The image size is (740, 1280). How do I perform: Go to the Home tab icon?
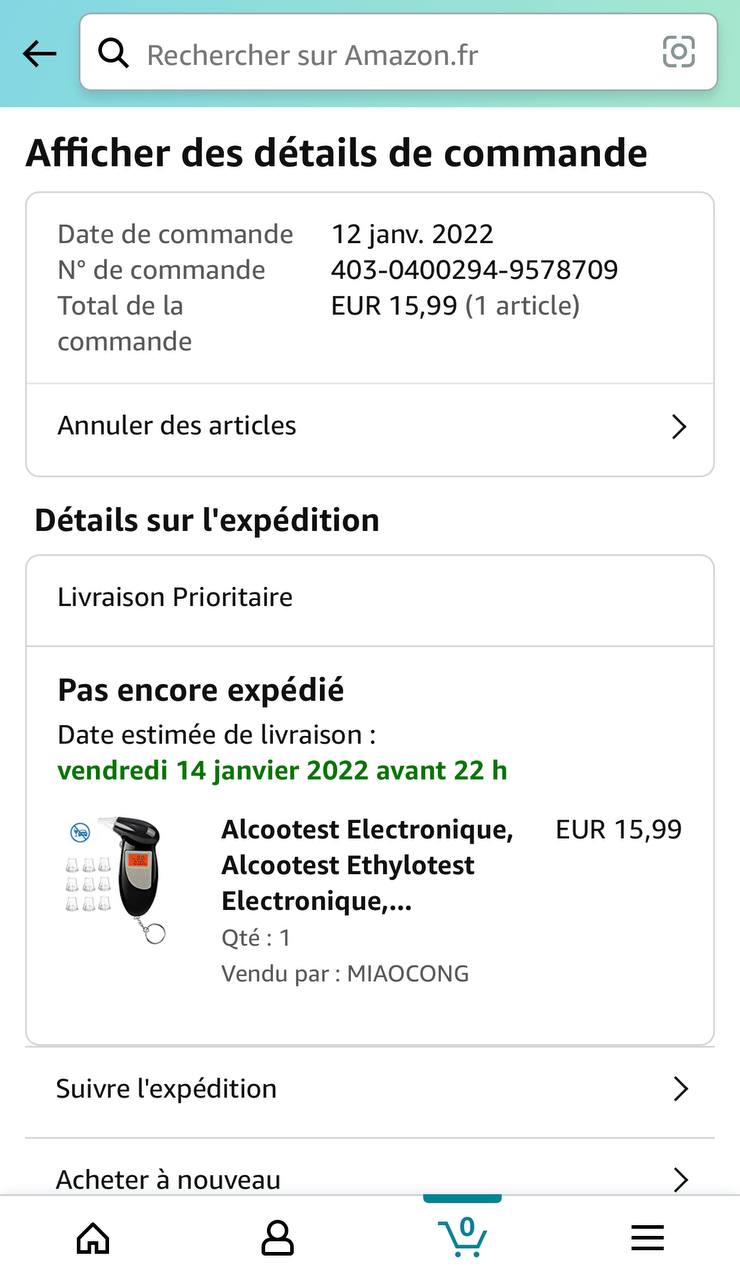point(93,1238)
